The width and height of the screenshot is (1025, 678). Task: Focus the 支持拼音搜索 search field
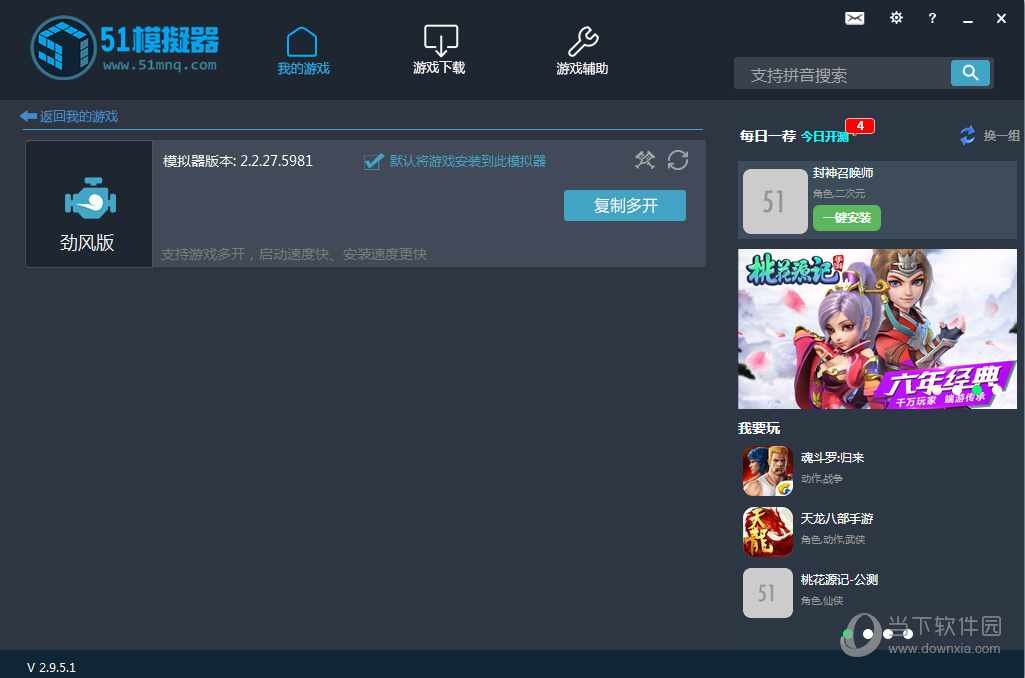click(x=842, y=73)
